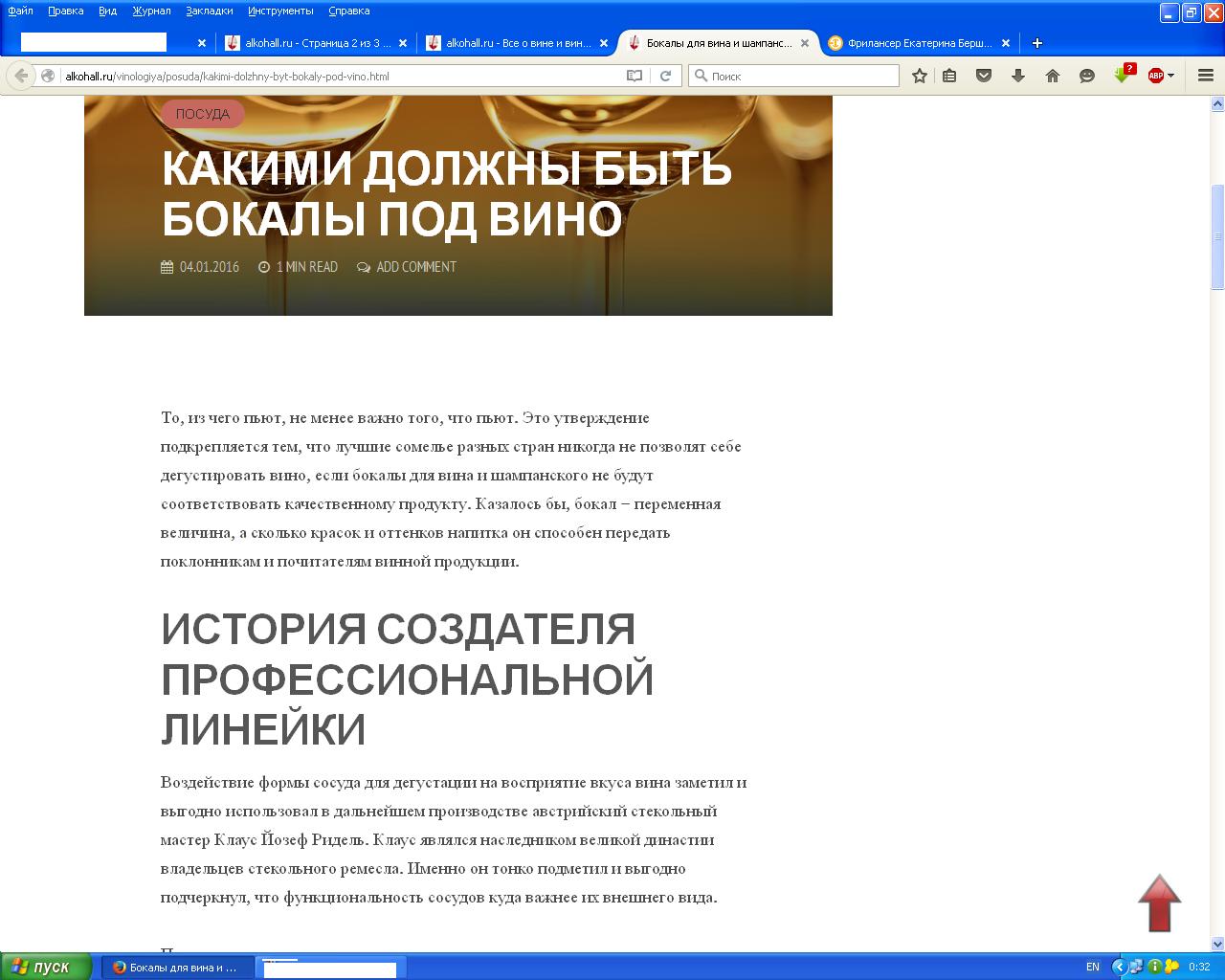
Task: Close the first blank-titled tab
Action: (x=202, y=43)
